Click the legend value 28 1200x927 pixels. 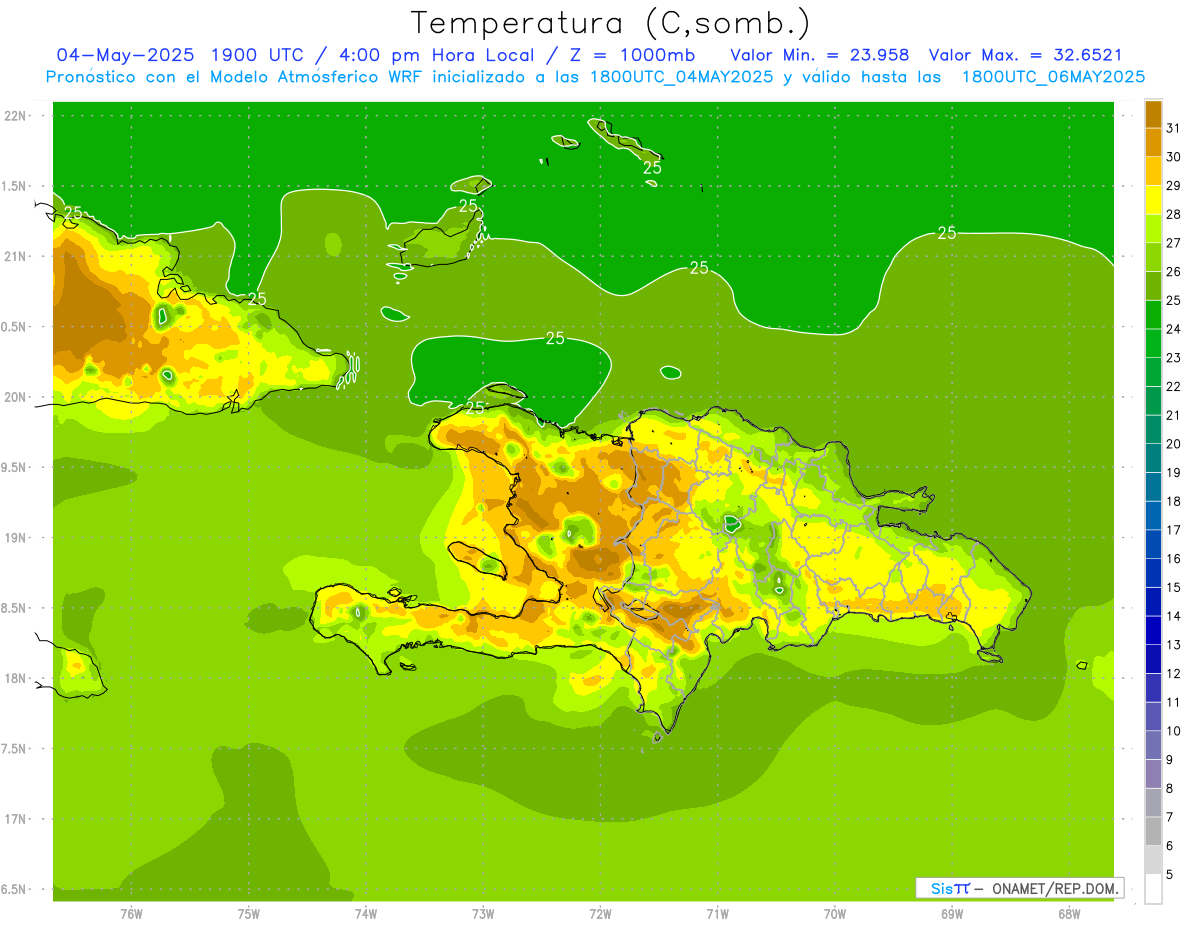pos(1174,214)
